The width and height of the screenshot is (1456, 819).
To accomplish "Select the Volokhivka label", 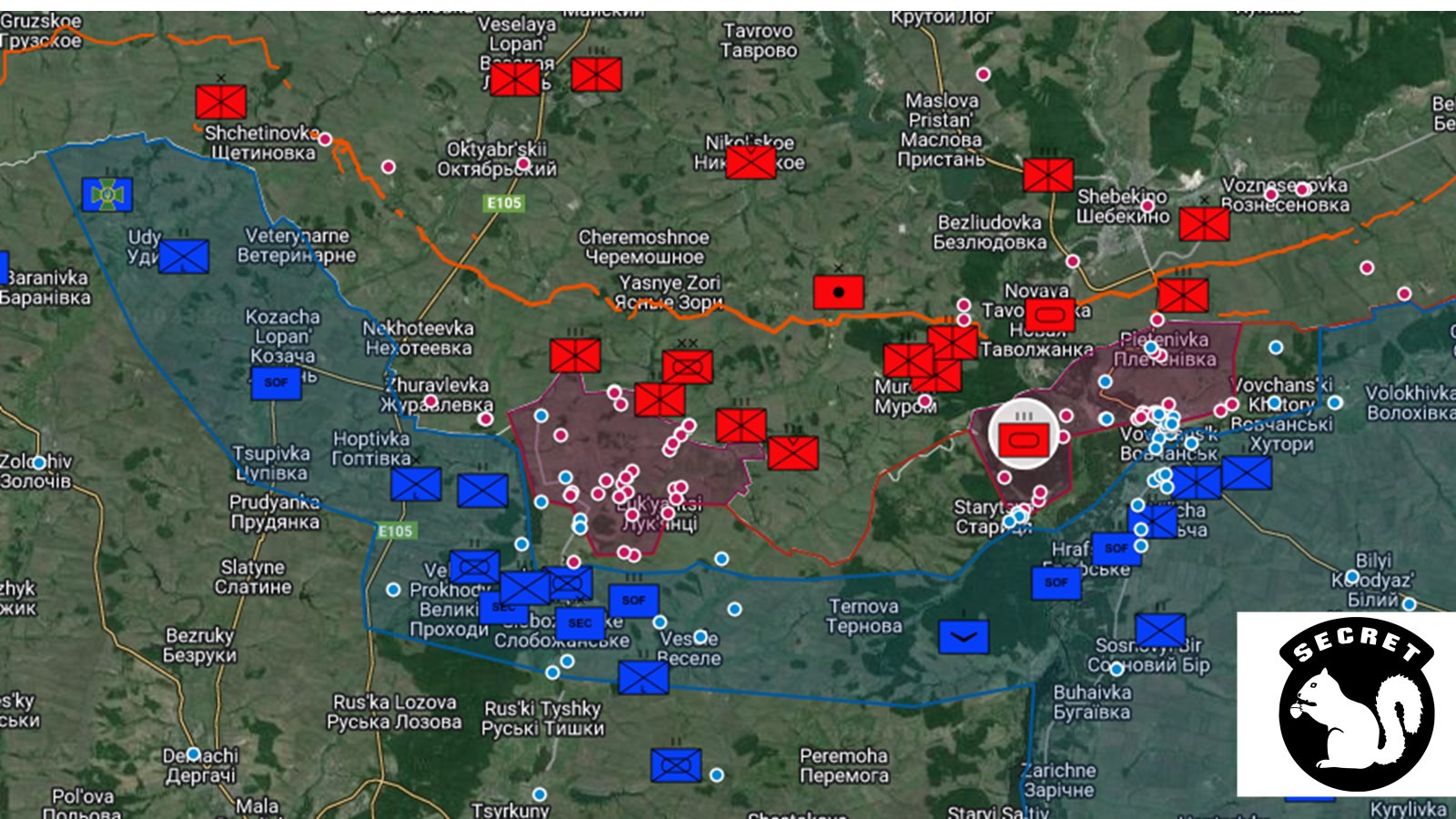I will (1410, 402).
